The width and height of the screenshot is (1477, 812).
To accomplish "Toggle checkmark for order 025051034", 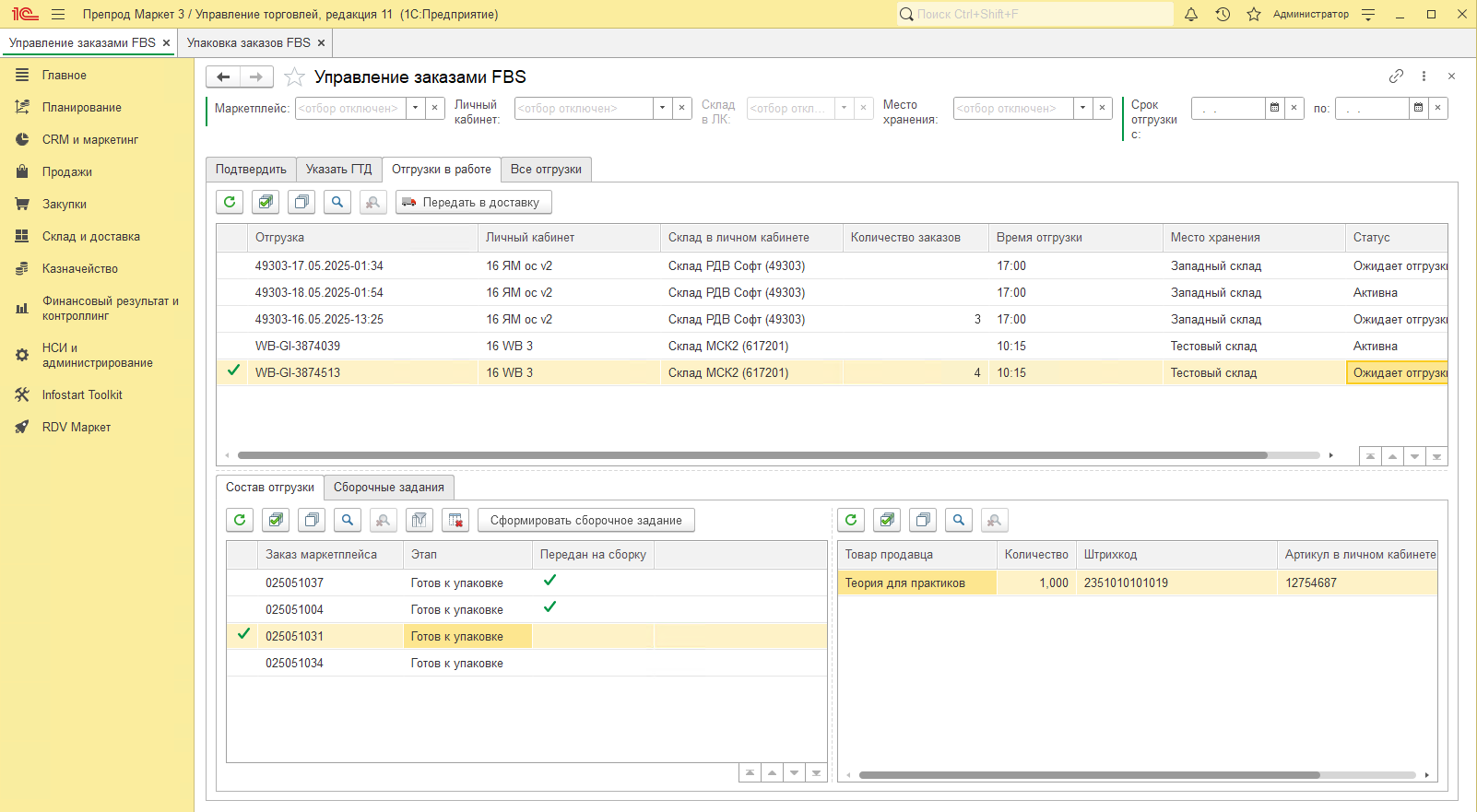I will pos(243,663).
